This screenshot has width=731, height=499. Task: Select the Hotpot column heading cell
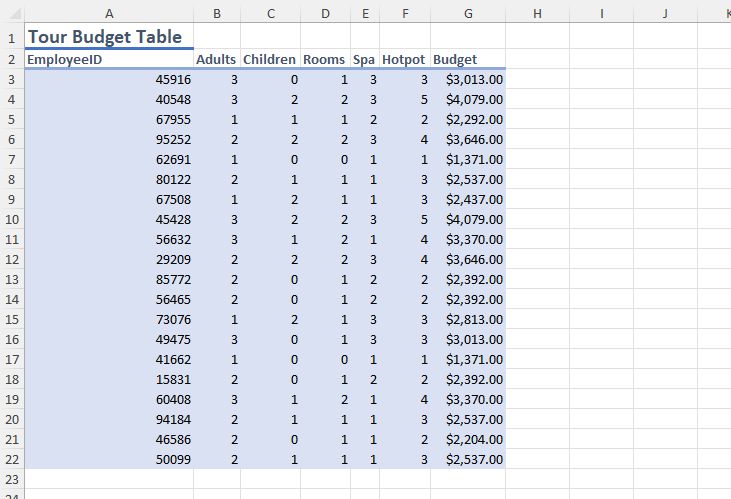coord(404,59)
